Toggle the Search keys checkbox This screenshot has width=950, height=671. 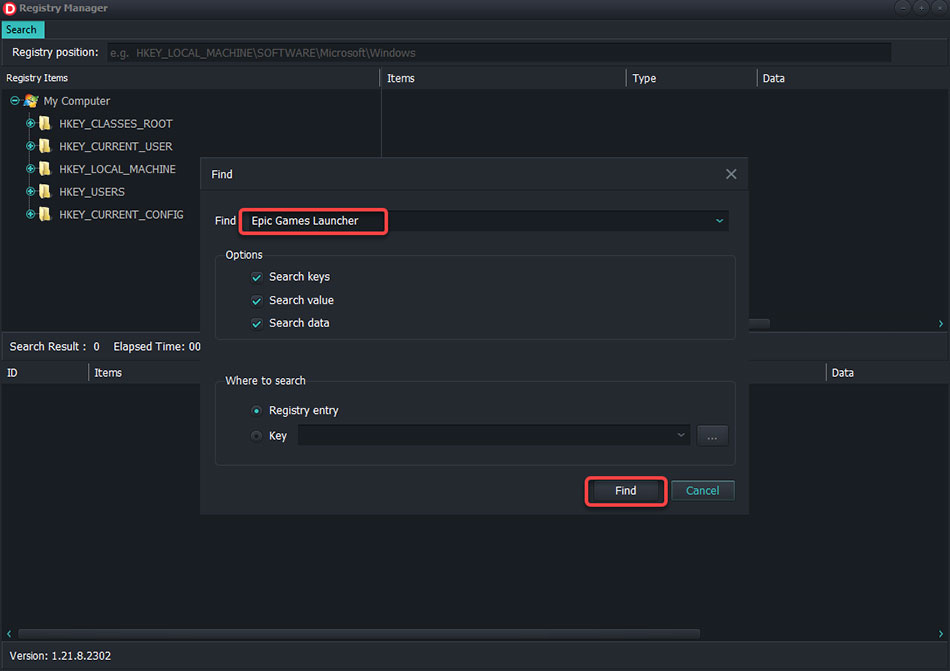[x=256, y=277]
